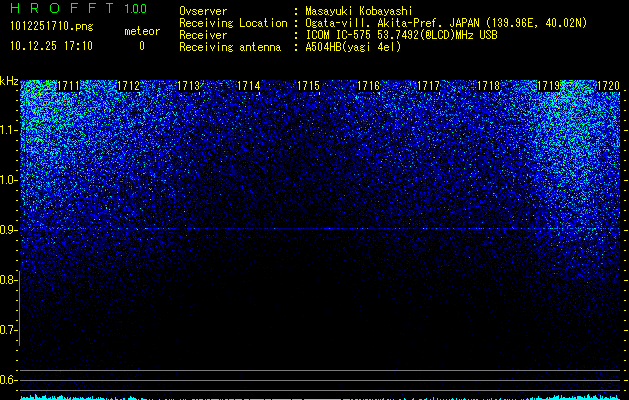629x400 pixels.
Task: Click the 1717 time marker
Action: coord(428,85)
